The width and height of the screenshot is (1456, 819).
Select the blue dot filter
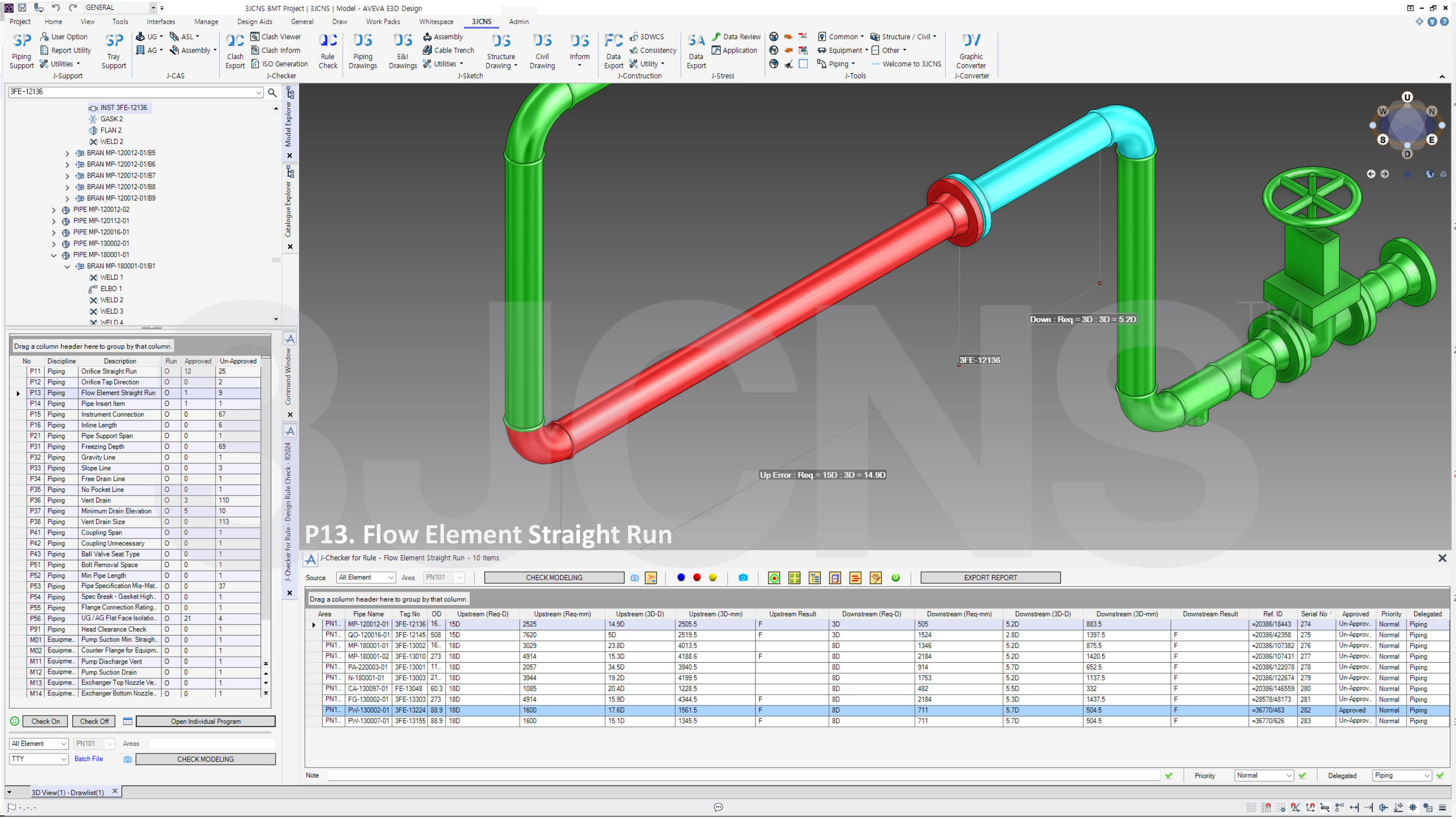click(x=681, y=578)
